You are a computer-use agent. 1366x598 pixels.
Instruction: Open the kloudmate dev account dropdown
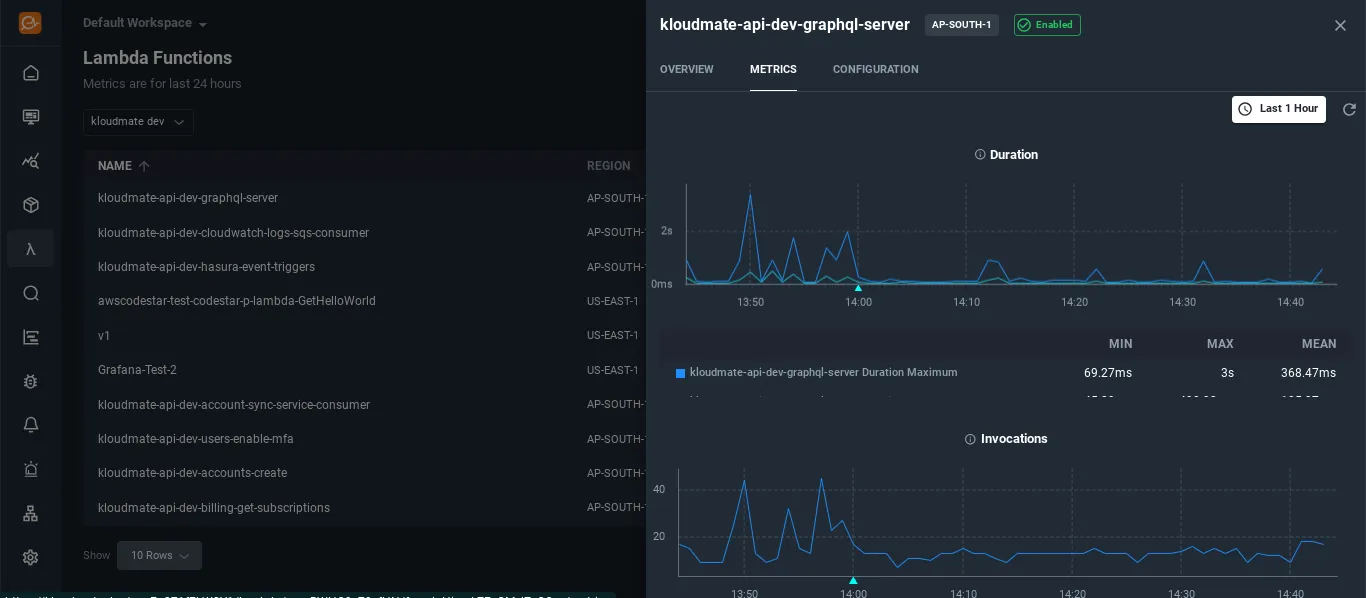coord(138,122)
